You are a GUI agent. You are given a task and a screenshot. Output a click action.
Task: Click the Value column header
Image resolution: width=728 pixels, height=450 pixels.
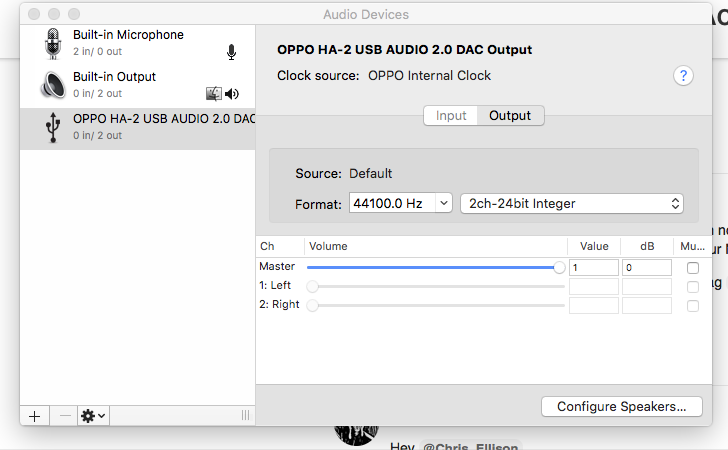pyautogui.click(x=594, y=246)
